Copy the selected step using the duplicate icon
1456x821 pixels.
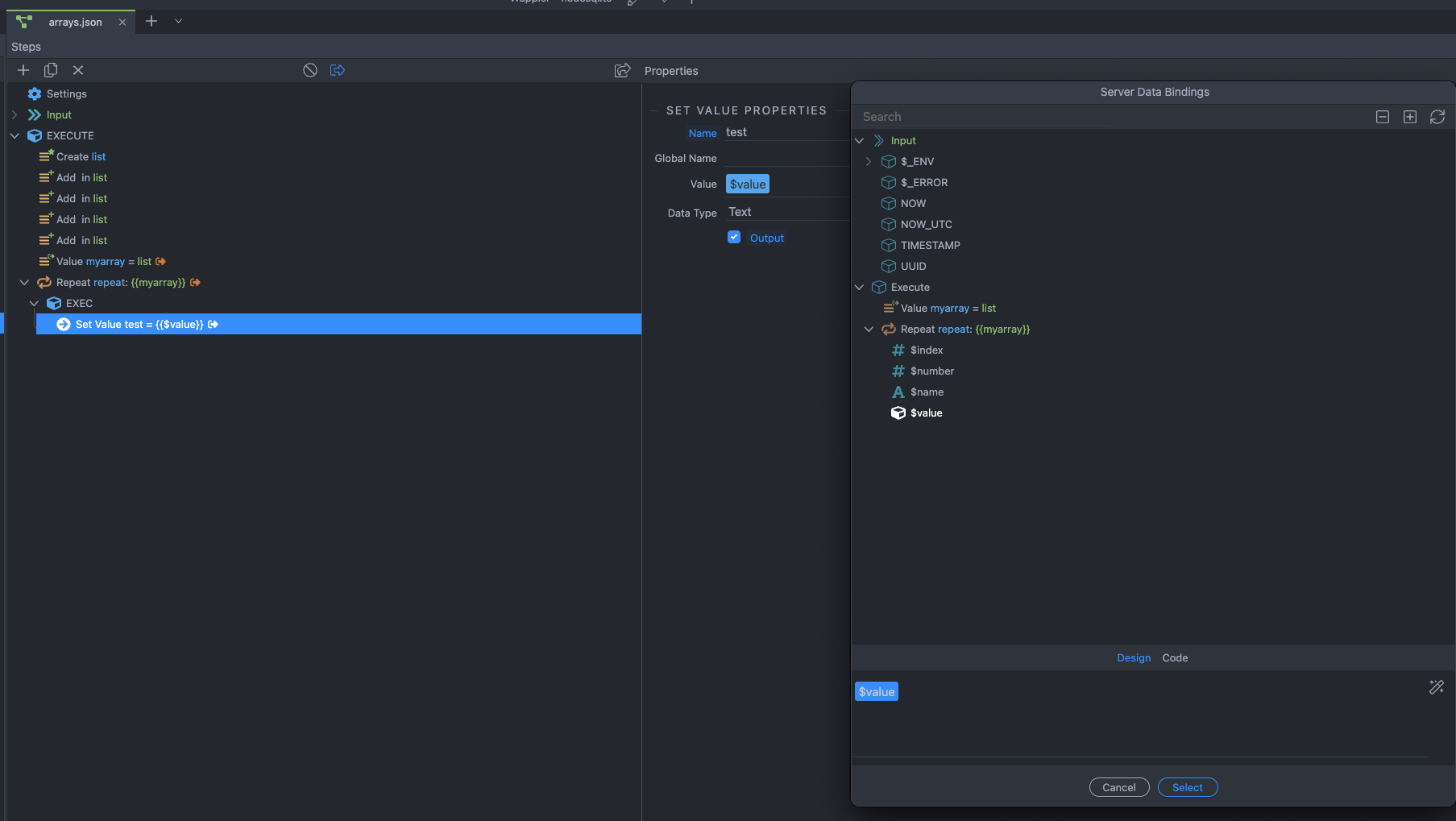(50, 70)
